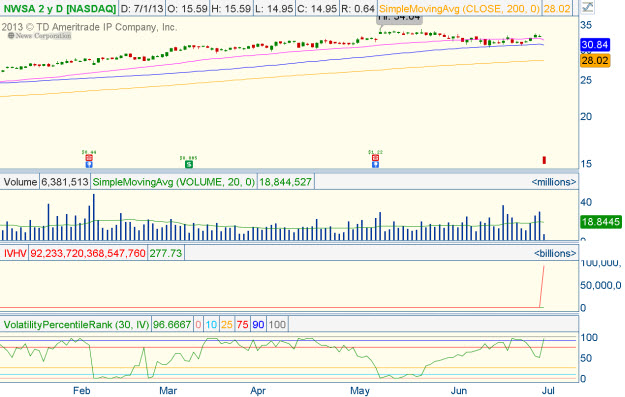
Task: Click the blue conference call icon in February
Action: click(89, 164)
